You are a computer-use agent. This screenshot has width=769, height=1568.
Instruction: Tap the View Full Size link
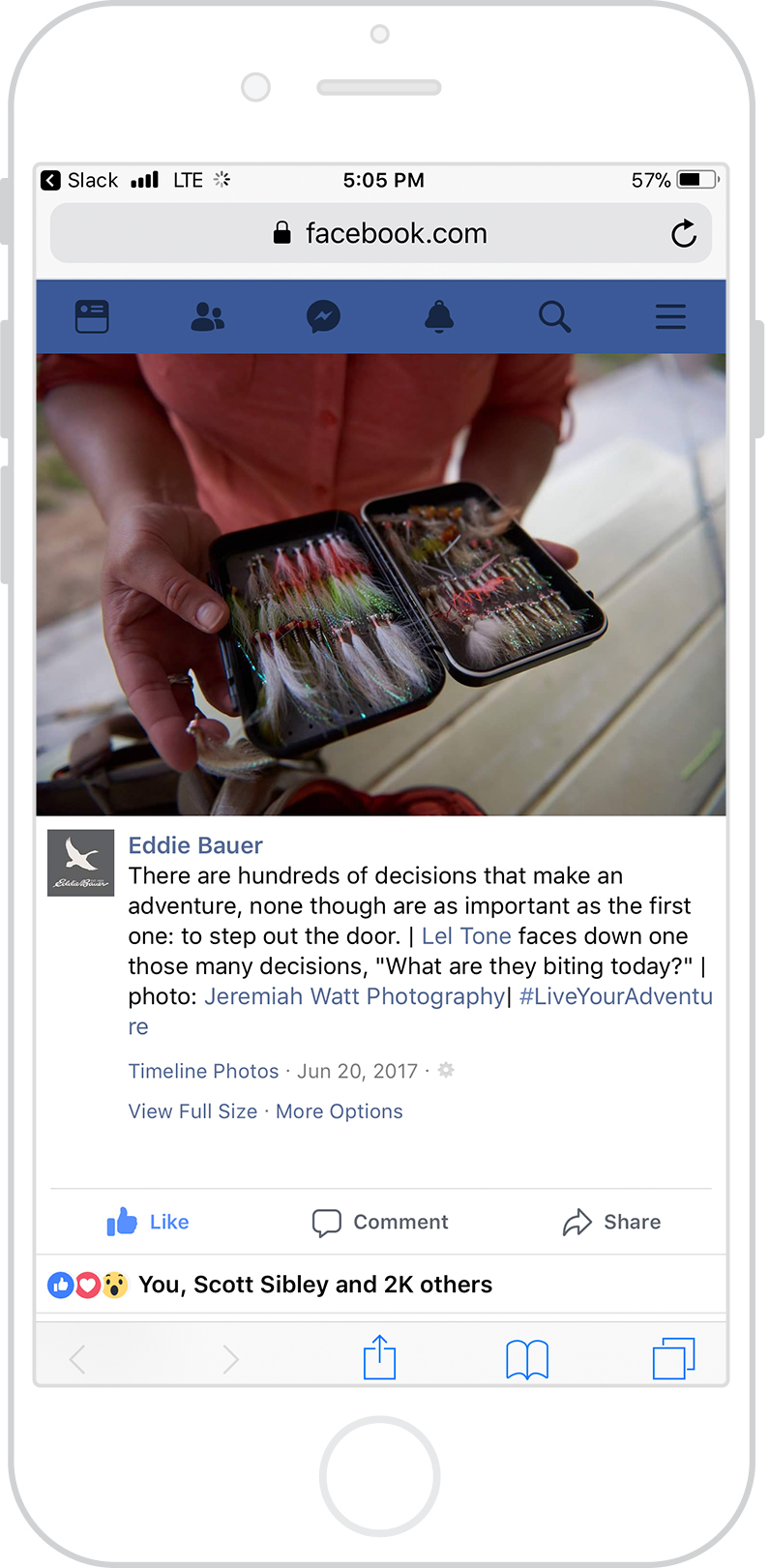[x=192, y=1111]
